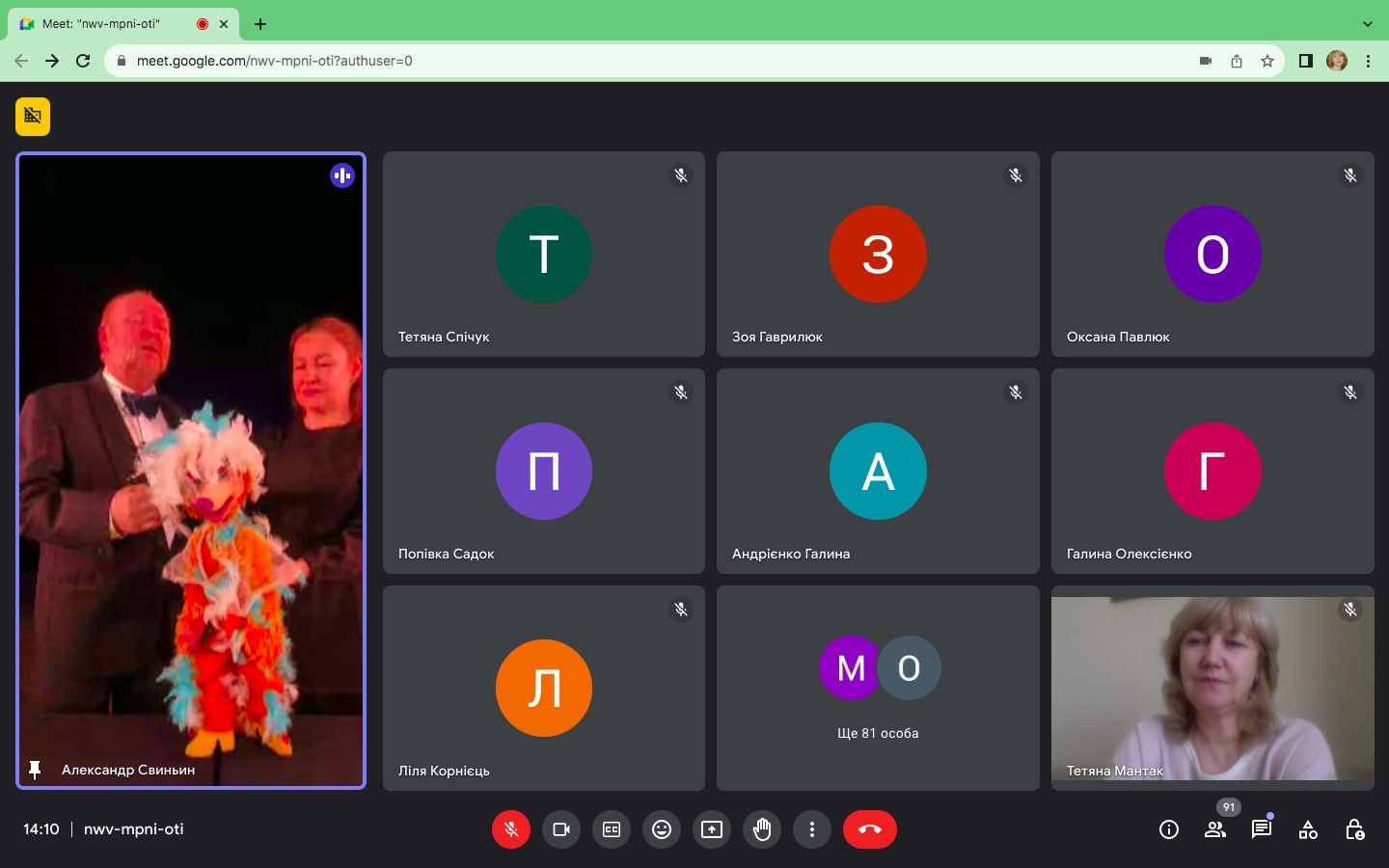The width and height of the screenshot is (1389, 868).
Task: Bookmark this tab with star icon
Action: tap(1267, 61)
